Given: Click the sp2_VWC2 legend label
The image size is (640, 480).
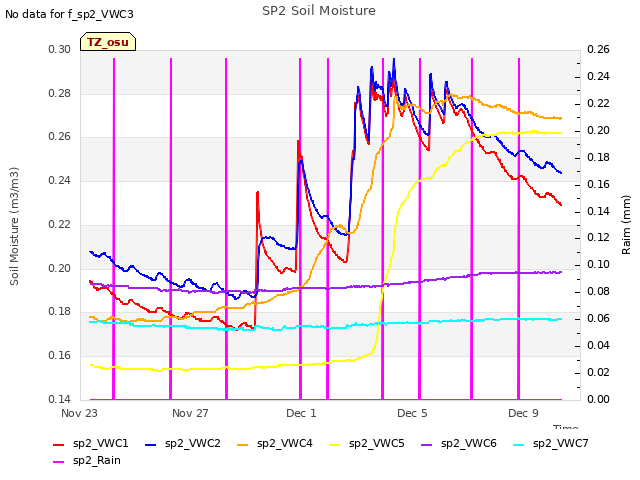Looking at the screenshot, I should coord(193,443).
